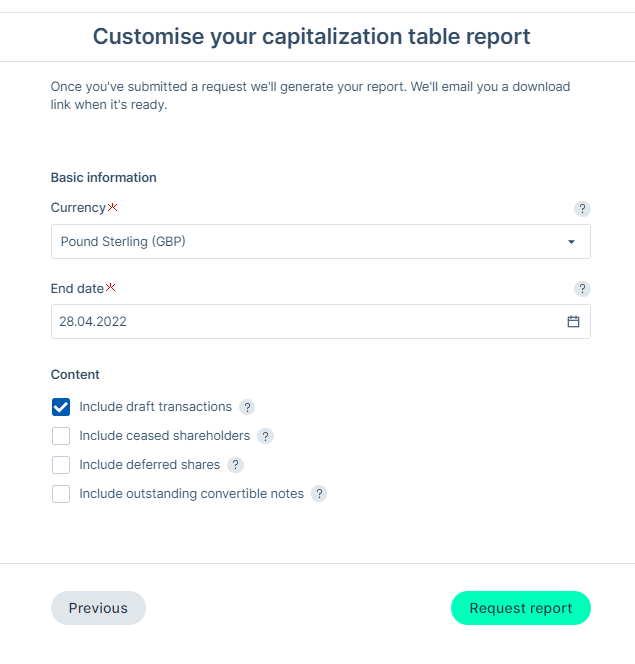Focus the 28.04.2022 end date field
Screen dimensions: 635x664
point(320,321)
